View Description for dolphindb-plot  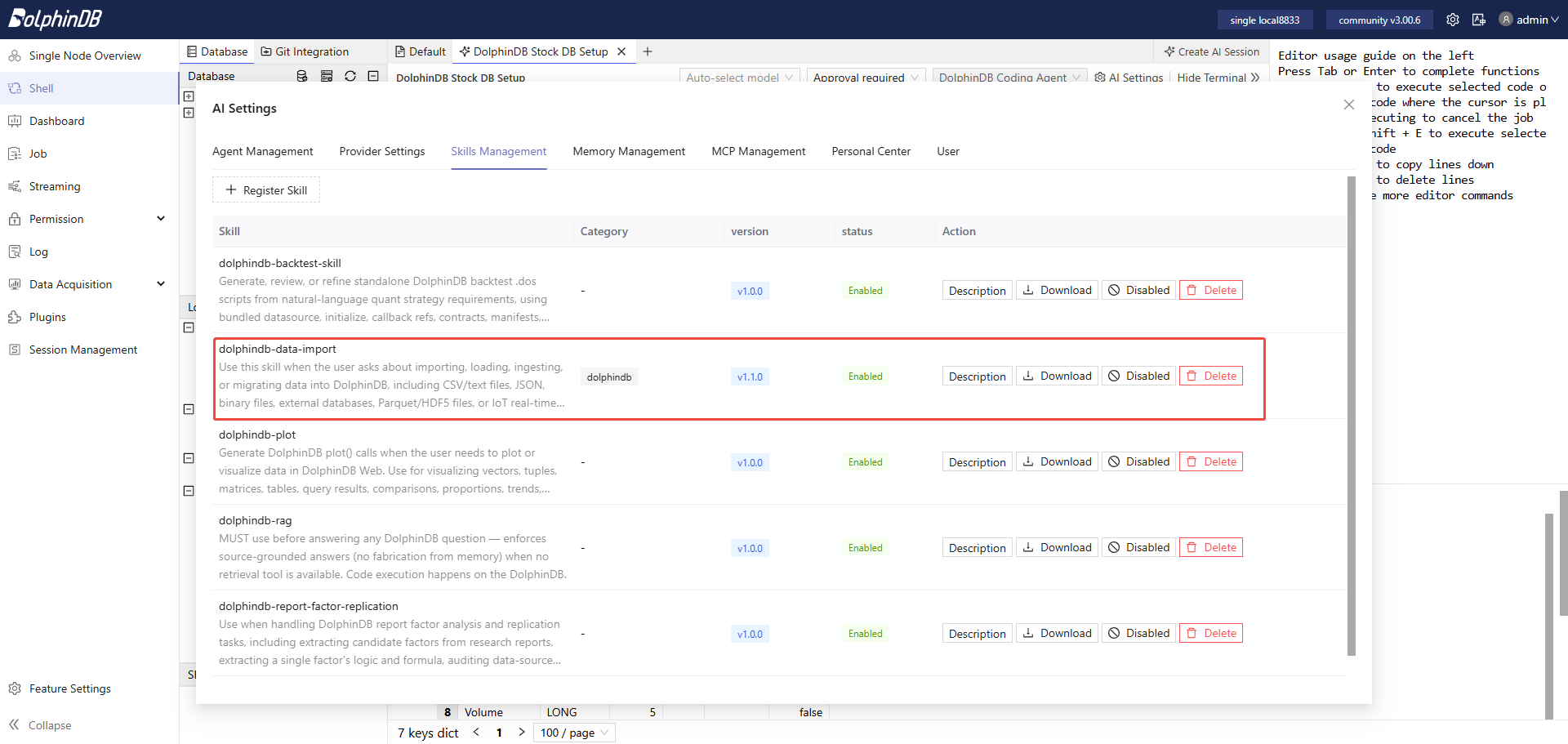pyautogui.click(x=978, y=462)
